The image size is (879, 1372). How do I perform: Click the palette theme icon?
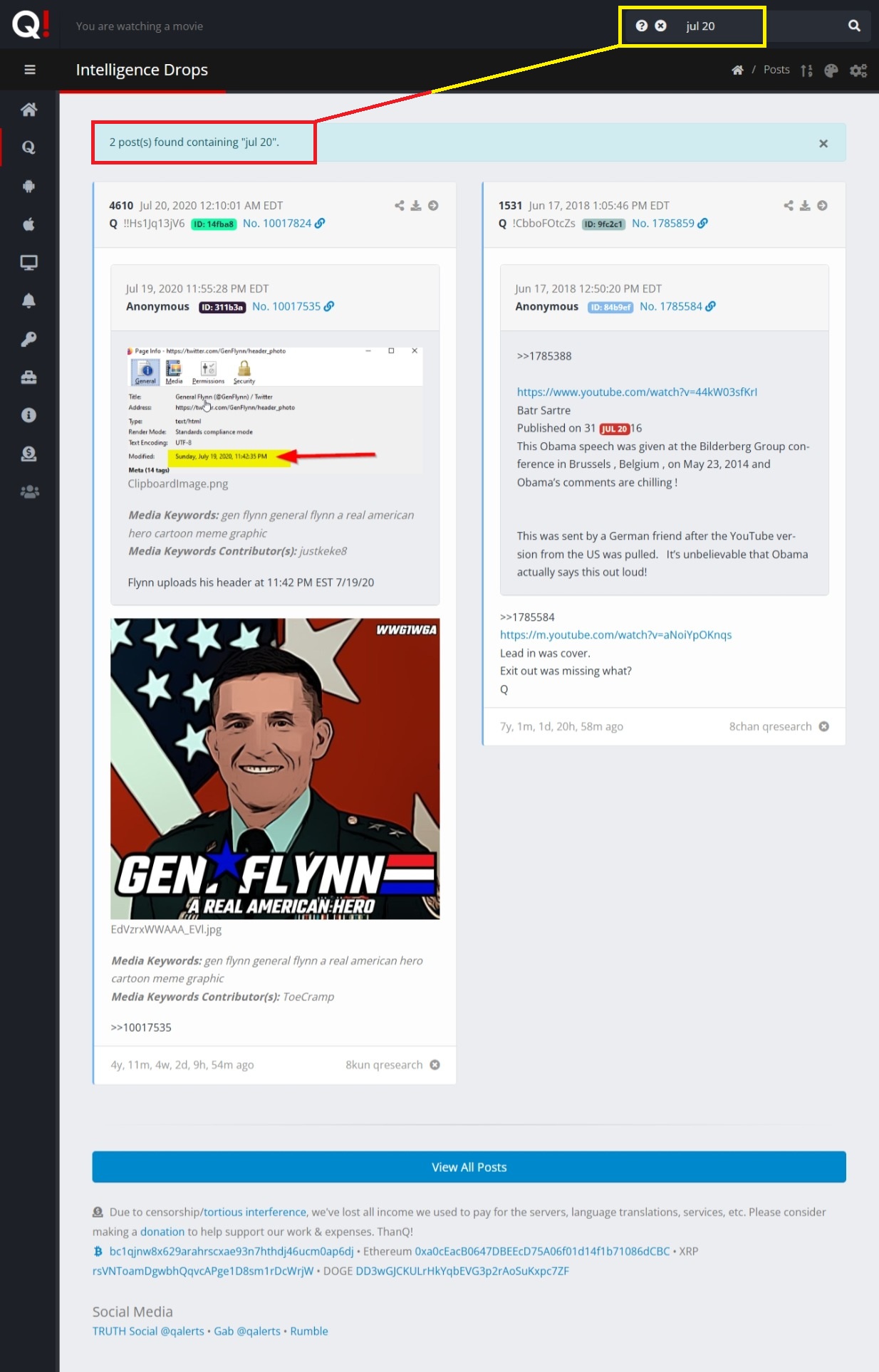(831, 70)
